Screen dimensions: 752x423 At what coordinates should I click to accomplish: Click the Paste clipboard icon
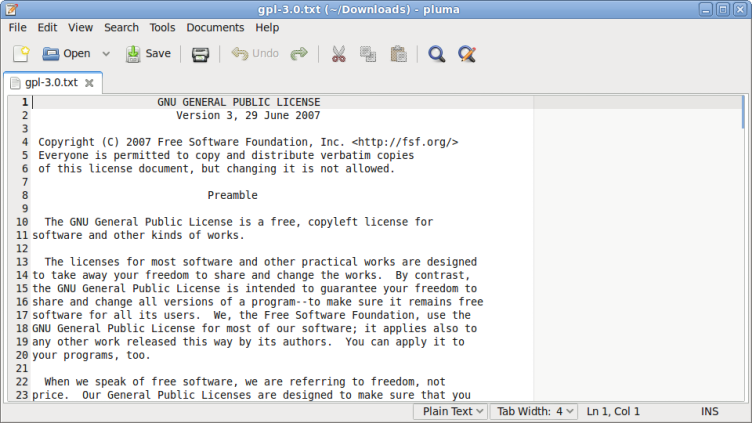point(398,54)
